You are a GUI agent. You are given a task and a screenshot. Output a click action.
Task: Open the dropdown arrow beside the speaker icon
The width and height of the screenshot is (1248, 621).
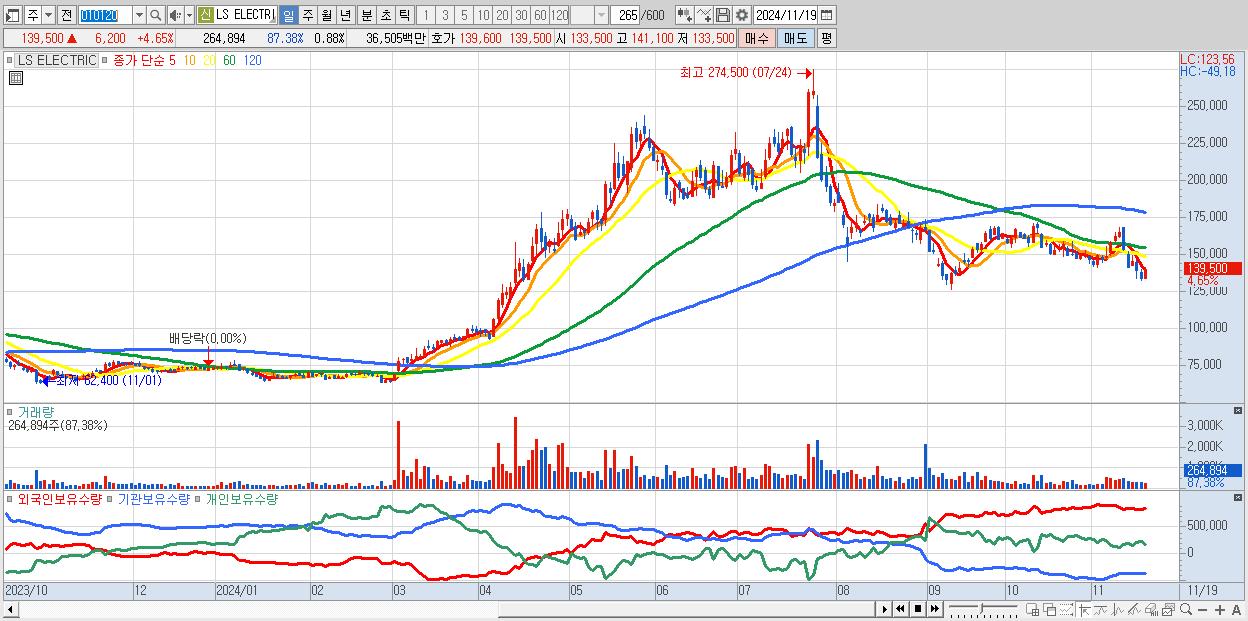point(189,15)
